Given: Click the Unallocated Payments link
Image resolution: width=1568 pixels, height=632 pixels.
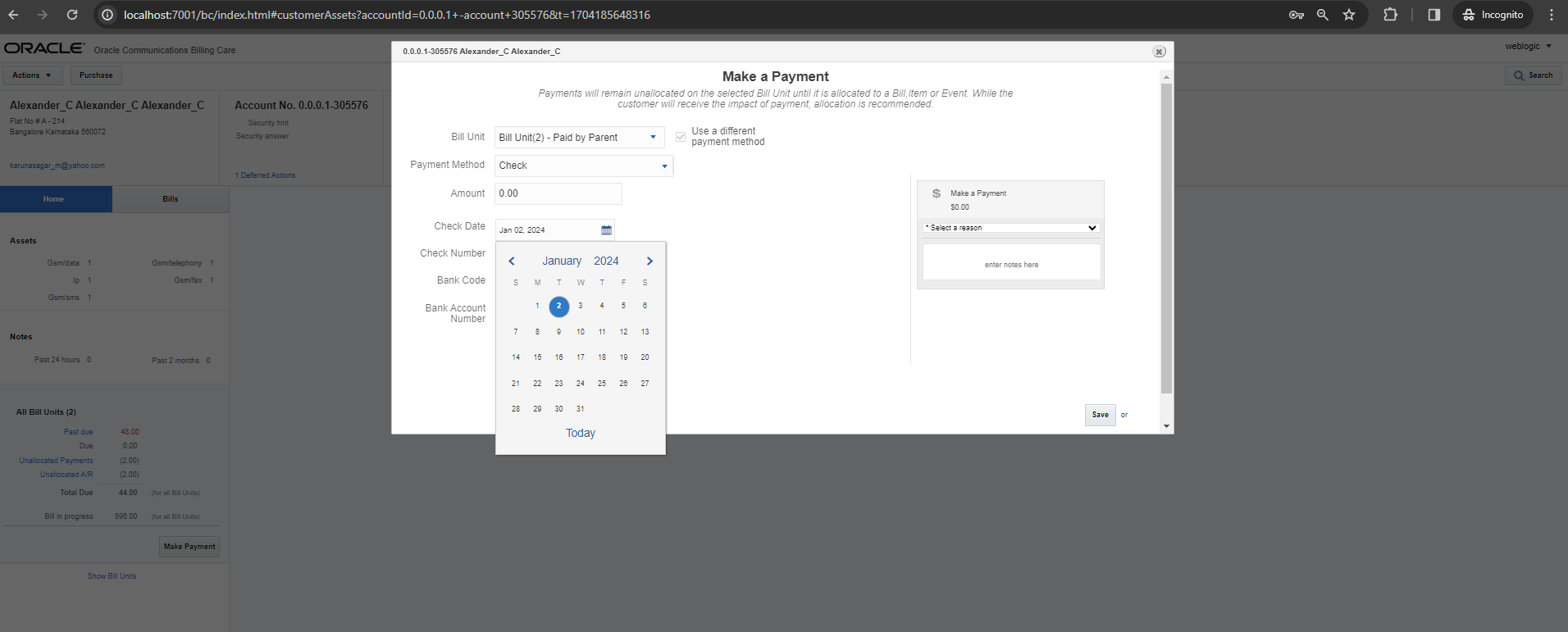Looking at the screenshot, I should pos(57,461).
